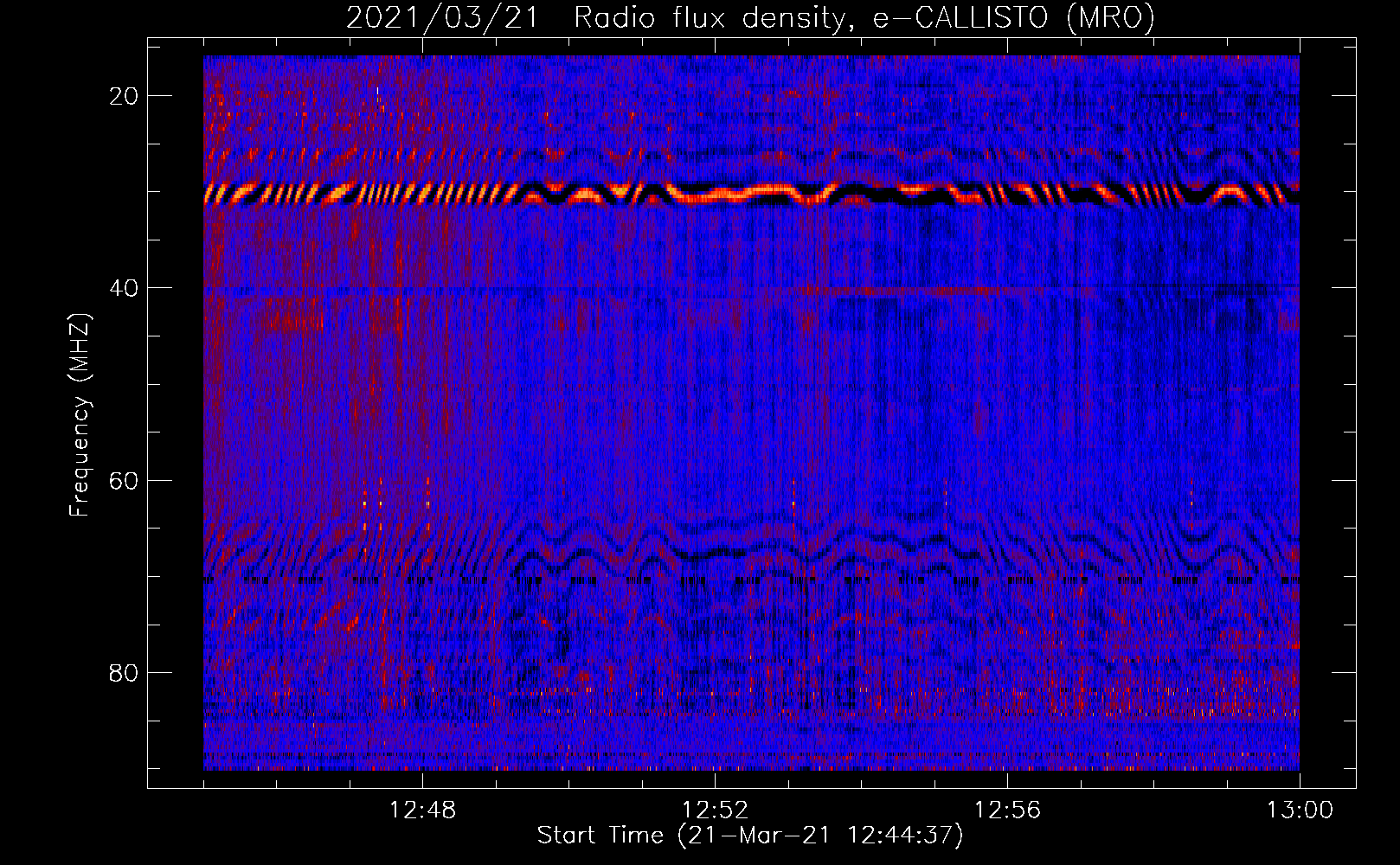Image resolution: width=1400 pixels, height=865 pixels.
Task: Select the 'Frequency (MHZ)' y-axis label
Action: 79,415
